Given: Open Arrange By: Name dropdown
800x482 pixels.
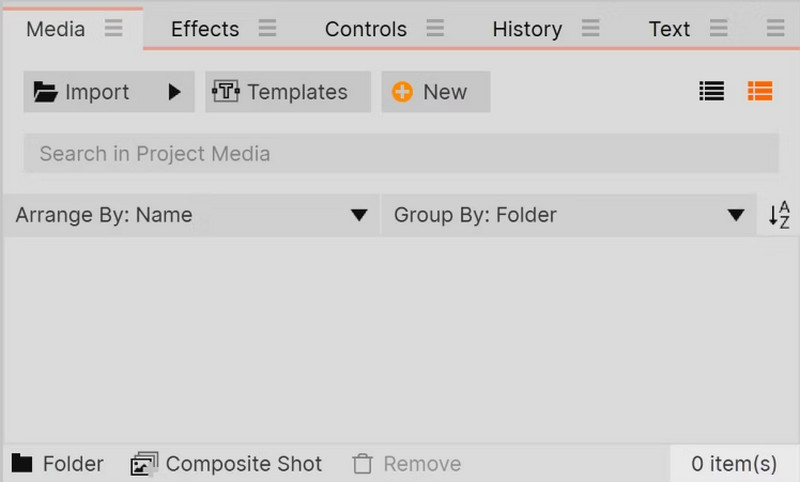Looking at the screenshot, I should (x=191, y=215).
